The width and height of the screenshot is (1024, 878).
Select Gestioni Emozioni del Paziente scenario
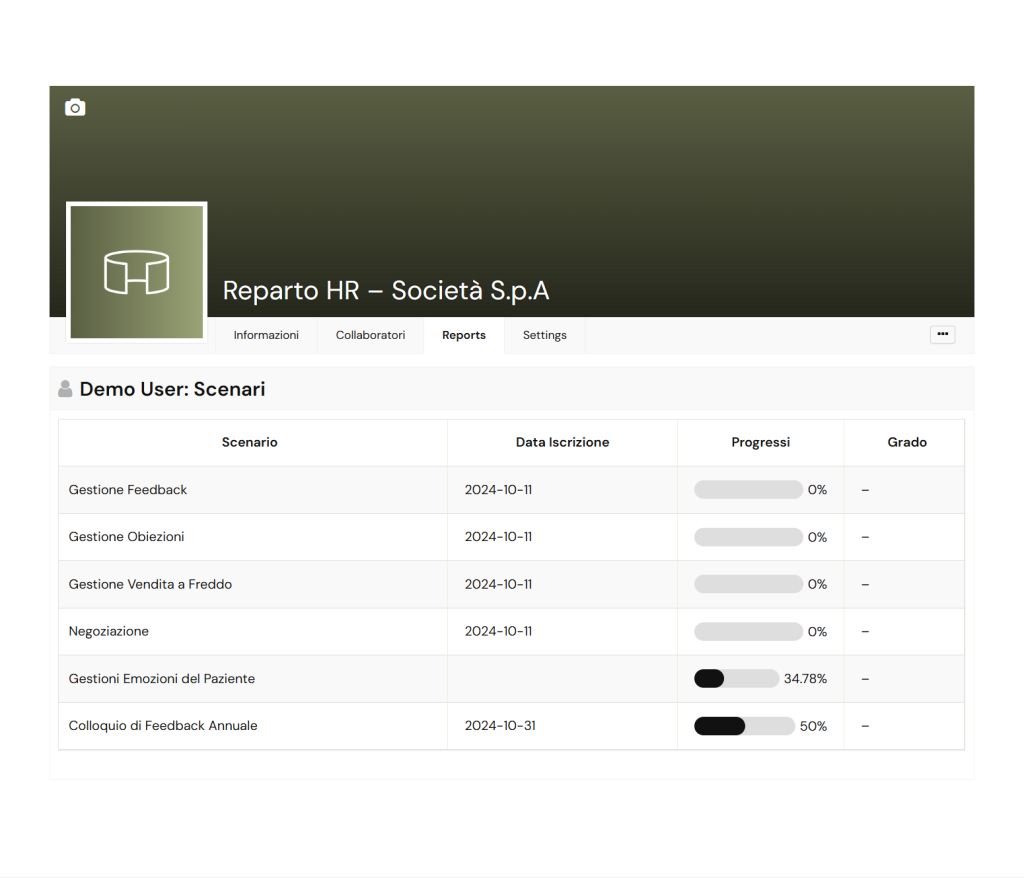162,679
